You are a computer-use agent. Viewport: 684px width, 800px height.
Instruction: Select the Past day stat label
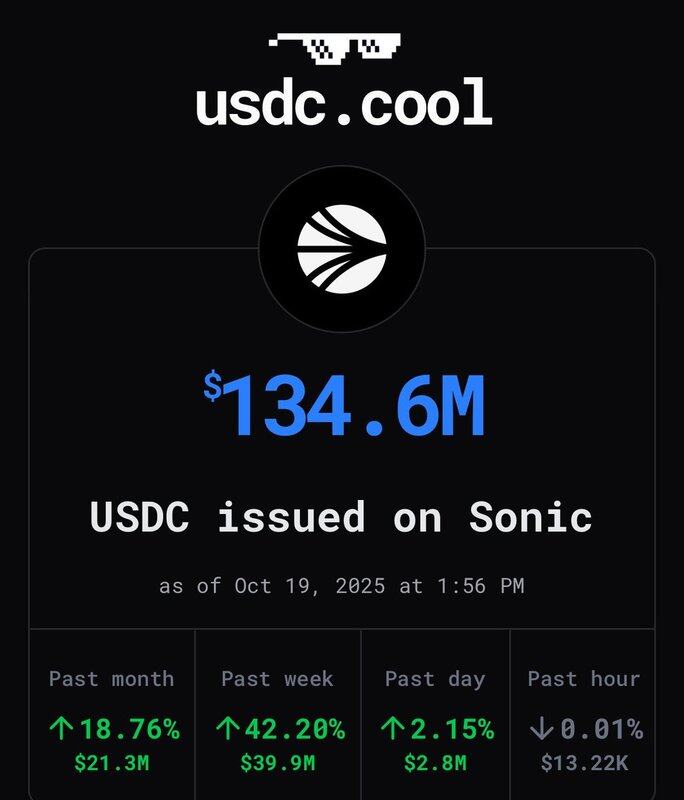[435, 679]
